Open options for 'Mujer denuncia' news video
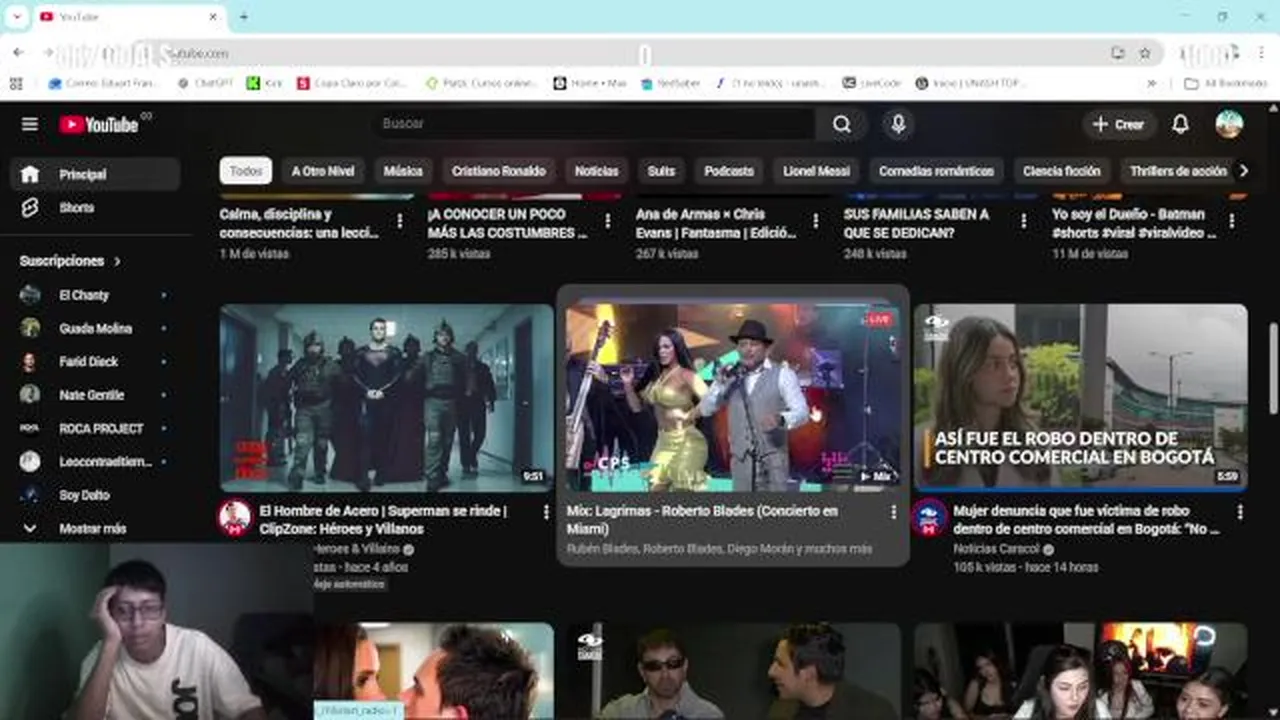1280x720 pixels. [x=1240, y=512]
